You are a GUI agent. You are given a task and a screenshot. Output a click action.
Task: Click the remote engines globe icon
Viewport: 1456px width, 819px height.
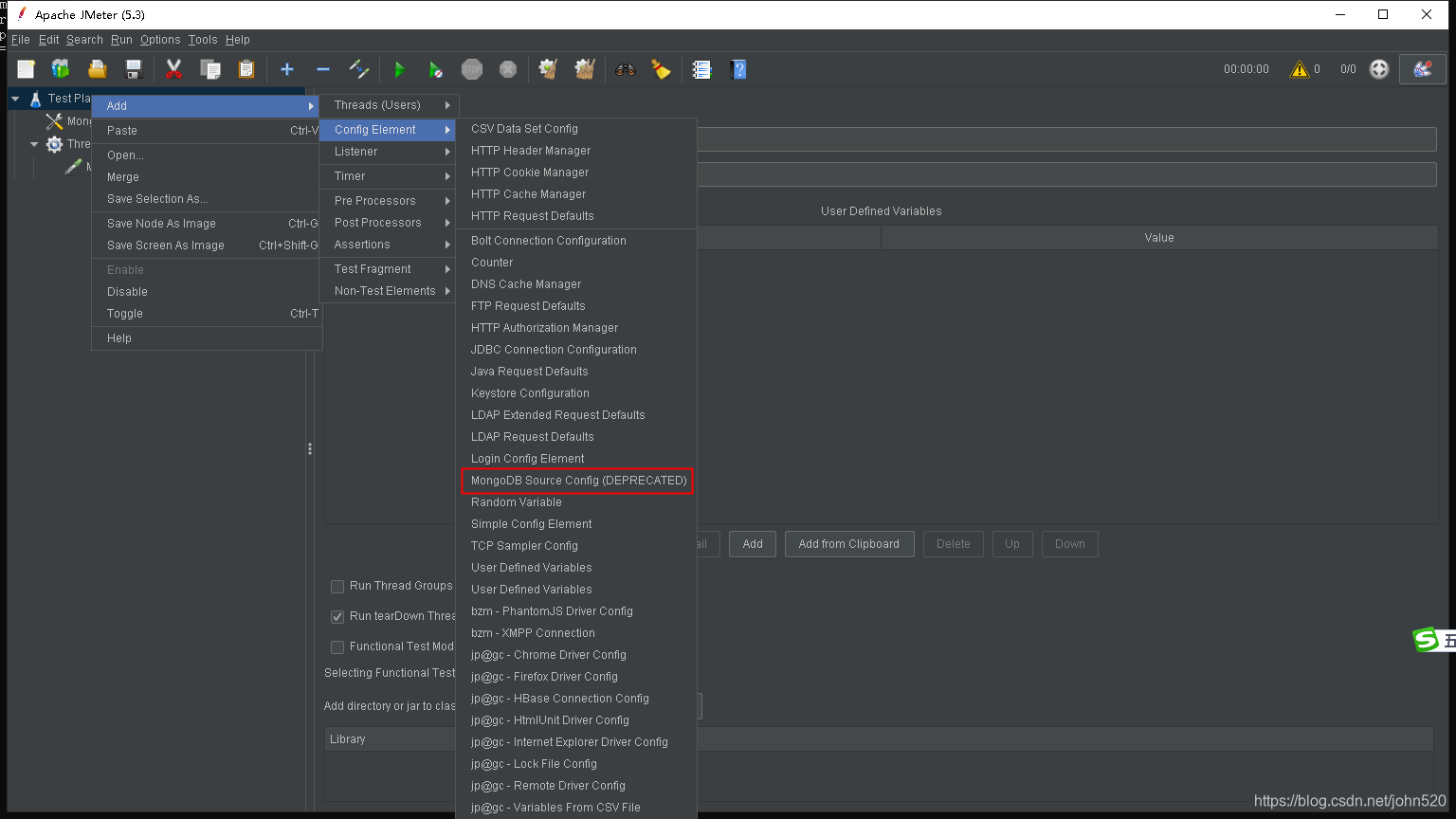pos(1379,69)
